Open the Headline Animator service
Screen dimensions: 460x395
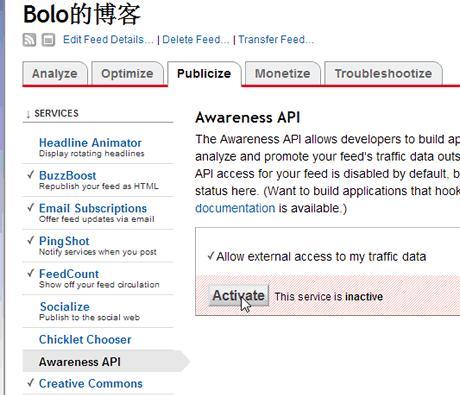(x=90, y=143)
